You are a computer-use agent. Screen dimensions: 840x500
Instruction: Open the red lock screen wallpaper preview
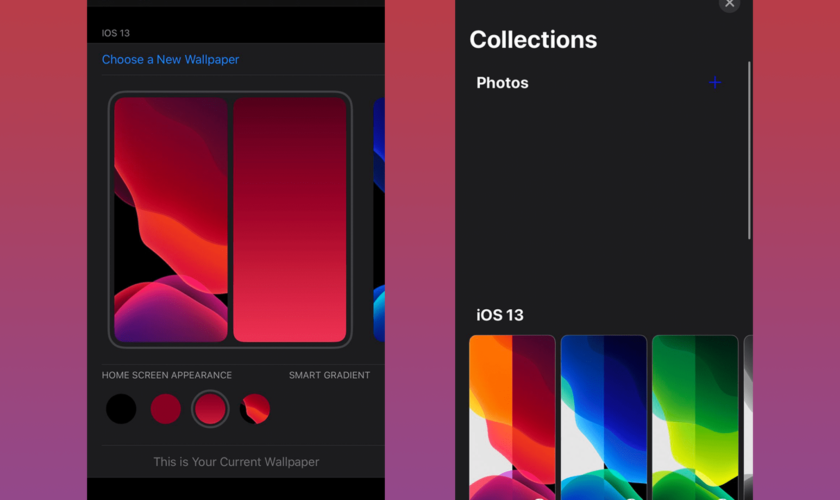click(171, 220)
